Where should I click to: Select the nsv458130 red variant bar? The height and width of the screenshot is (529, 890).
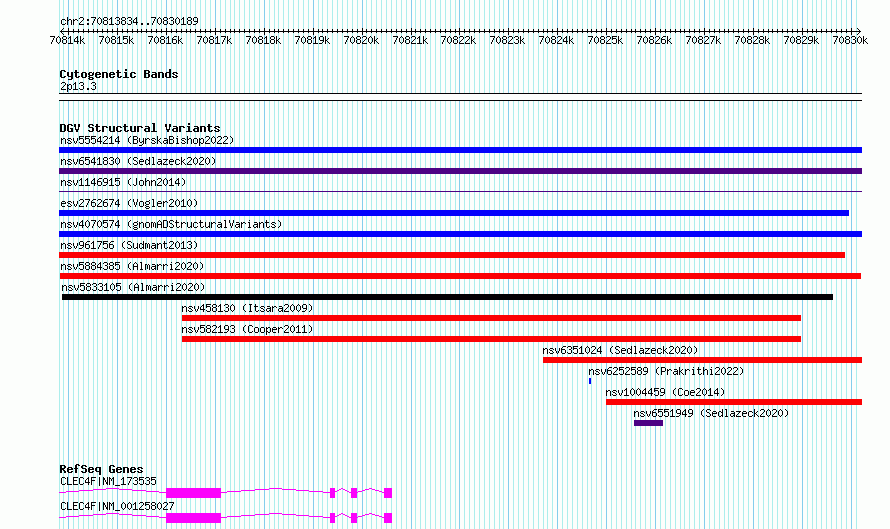(492, 318)
